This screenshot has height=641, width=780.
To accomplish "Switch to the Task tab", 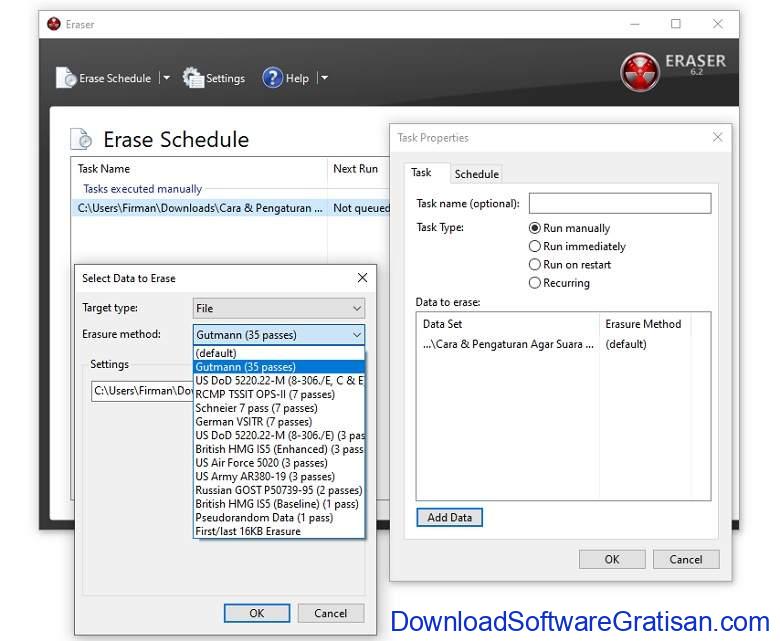I will [421, 173].
